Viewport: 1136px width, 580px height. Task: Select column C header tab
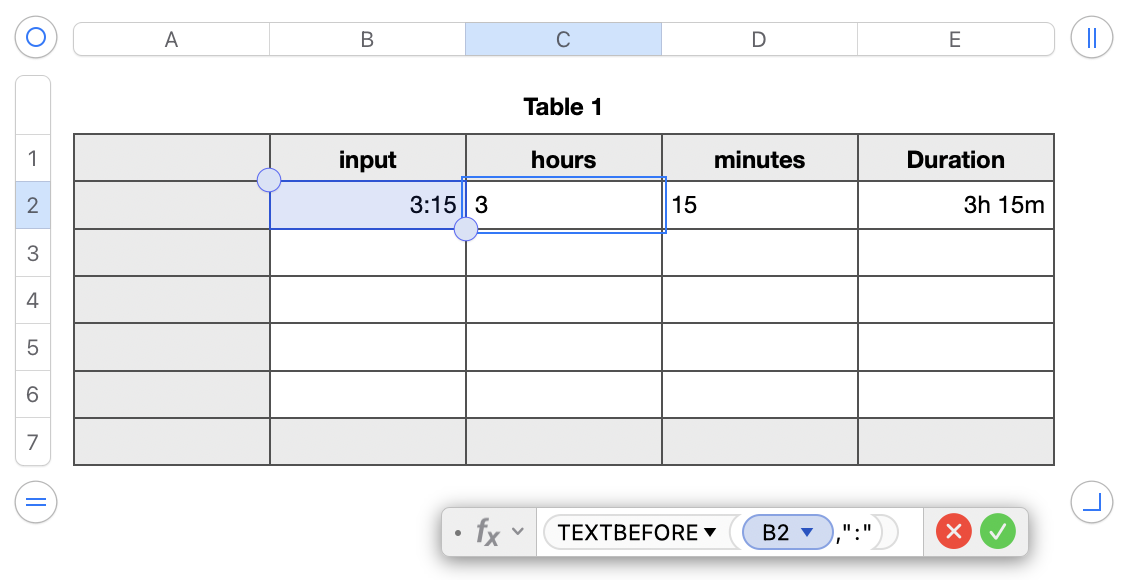[x=563, y=40]
